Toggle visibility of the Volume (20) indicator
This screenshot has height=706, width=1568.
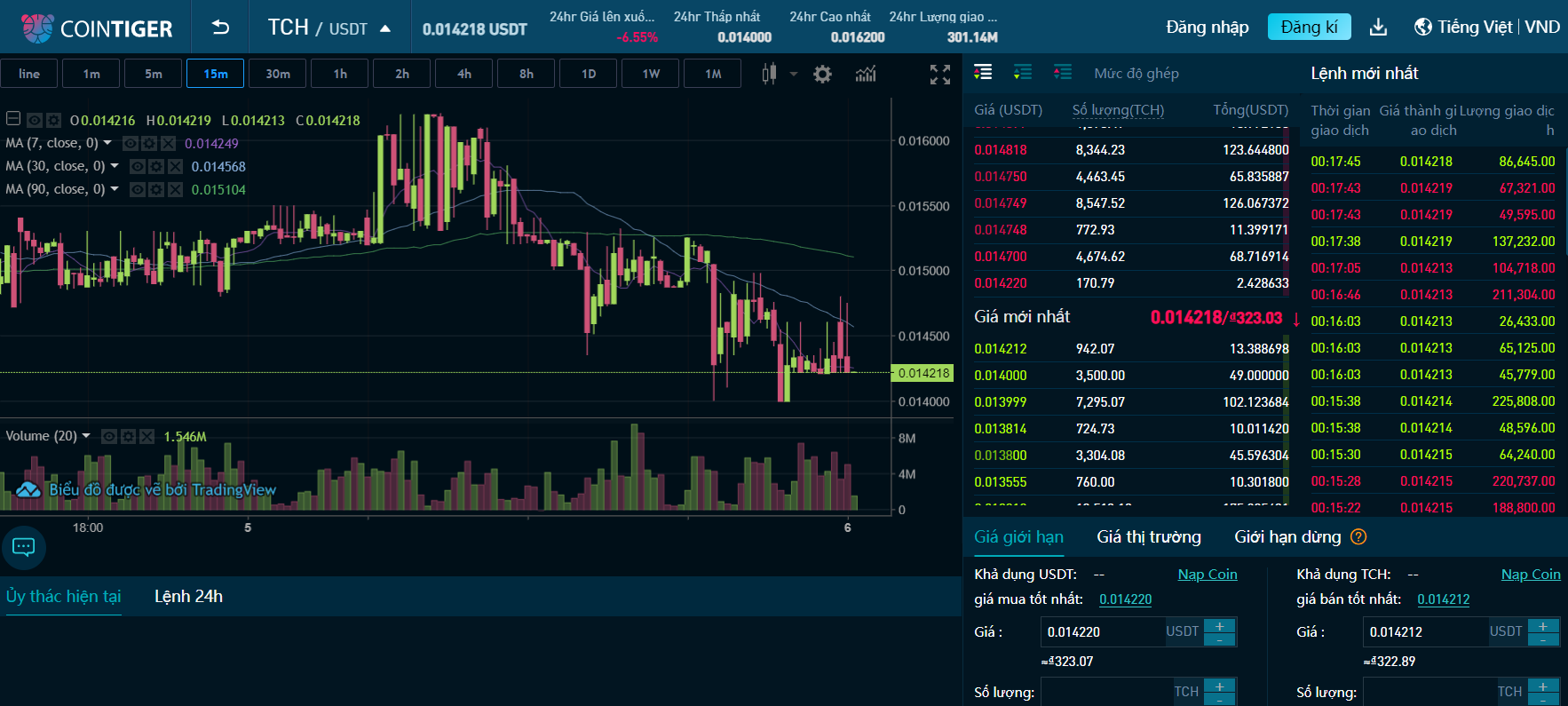point(109,436)
